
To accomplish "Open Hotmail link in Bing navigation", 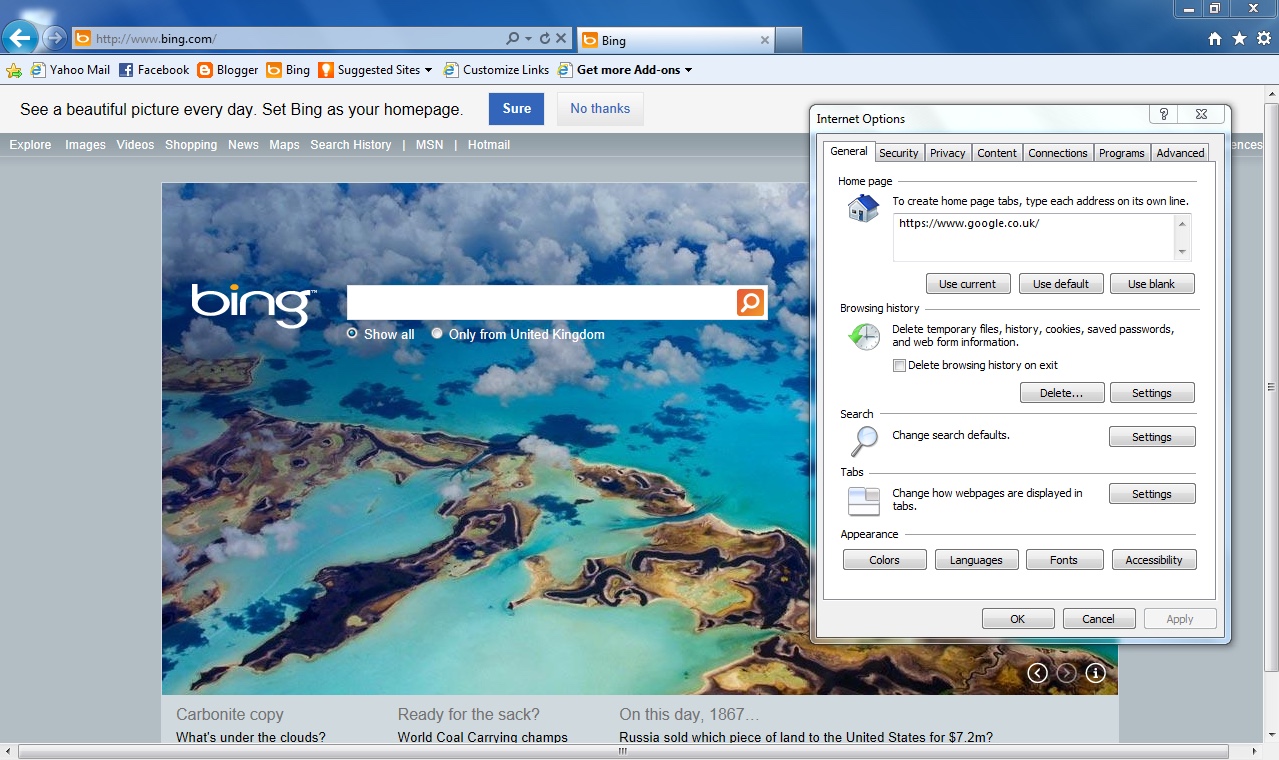I will [489, 145].
